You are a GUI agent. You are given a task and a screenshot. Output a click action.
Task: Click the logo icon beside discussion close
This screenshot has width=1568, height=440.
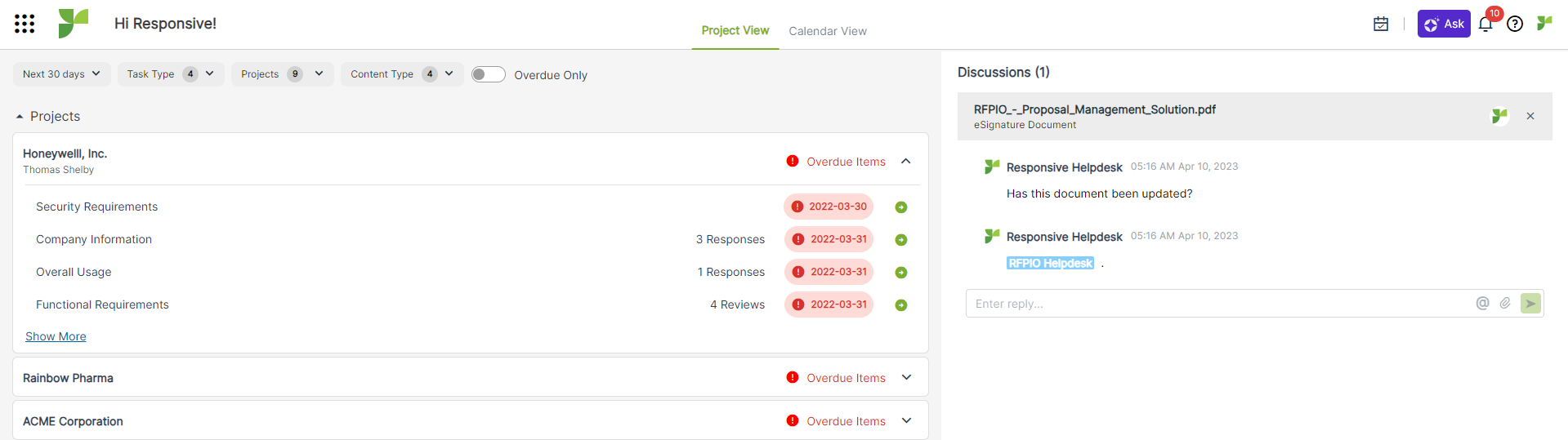[x=1499, y=116]
